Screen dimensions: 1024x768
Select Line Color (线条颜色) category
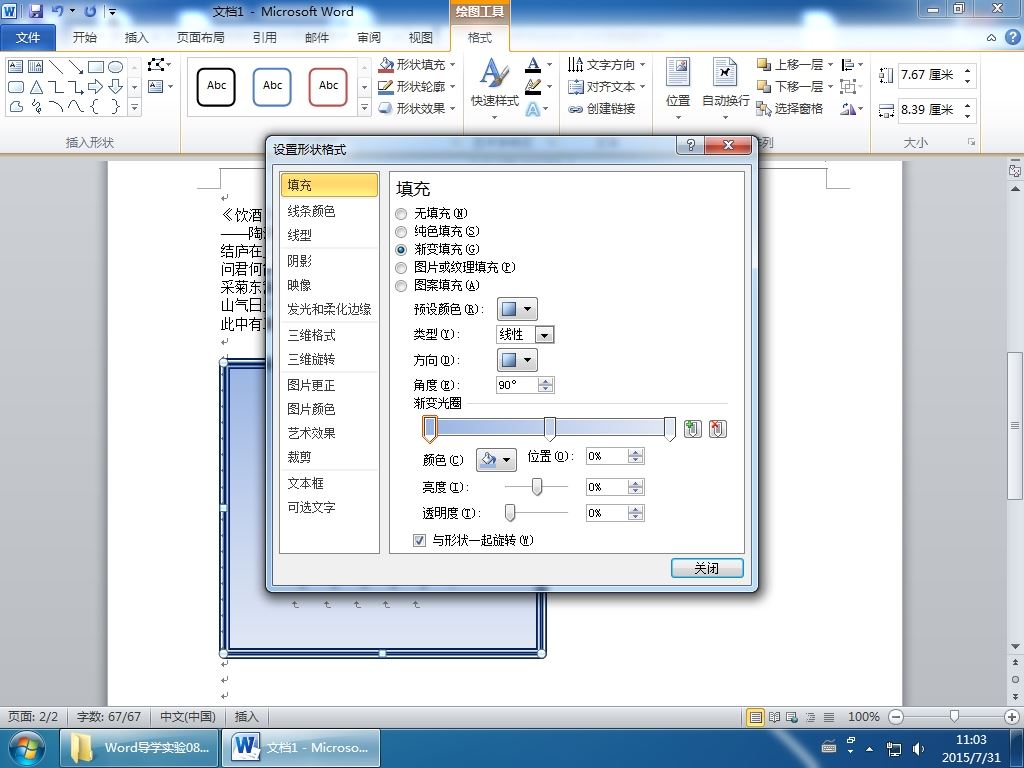[329, 211]
